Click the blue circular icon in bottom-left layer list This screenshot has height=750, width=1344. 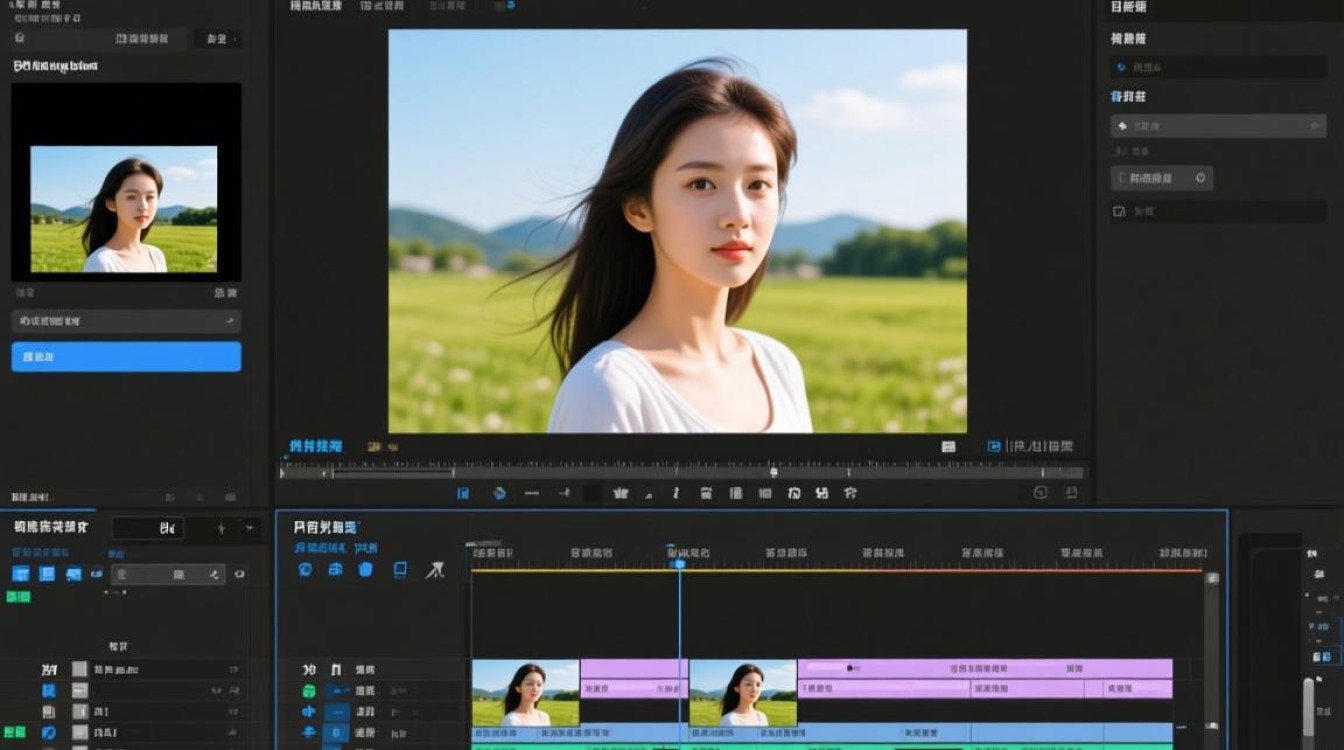tap(49, 733)
